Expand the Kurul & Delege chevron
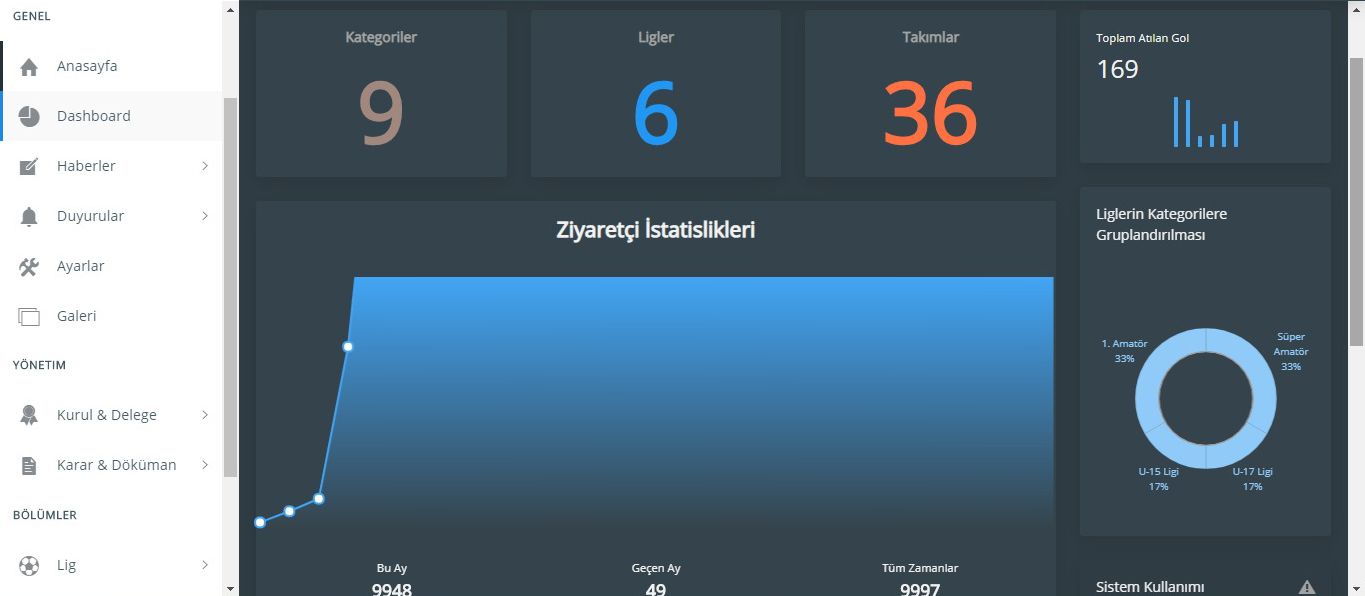 pos(205,415)
